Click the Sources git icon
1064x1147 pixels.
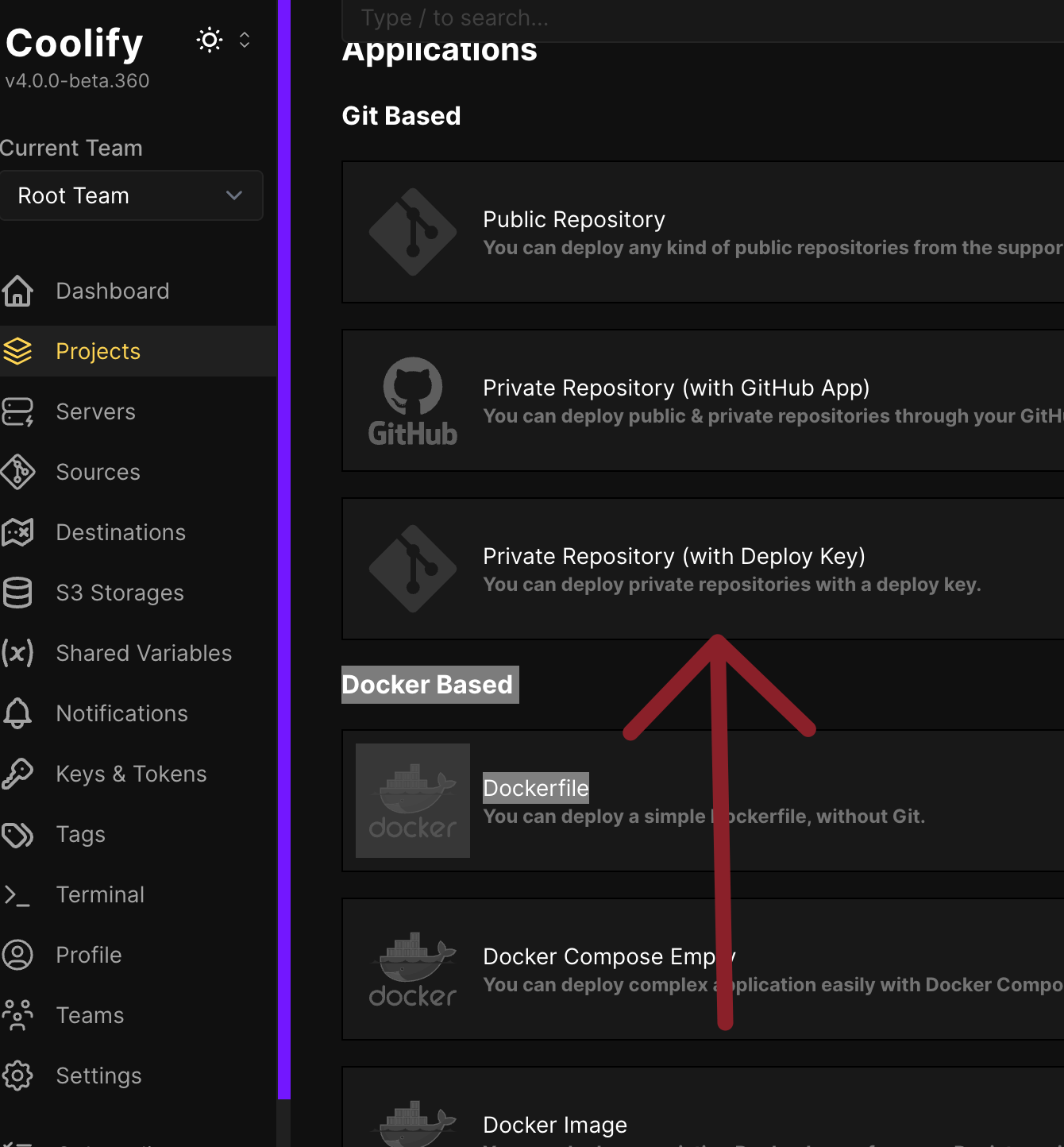(x=17, y=472)
